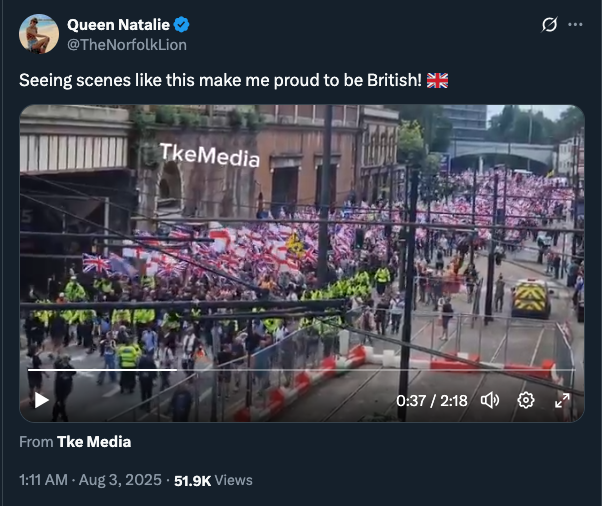The image size is (602, 506).
Task: Open video settings gear
Action: (526, 400)
